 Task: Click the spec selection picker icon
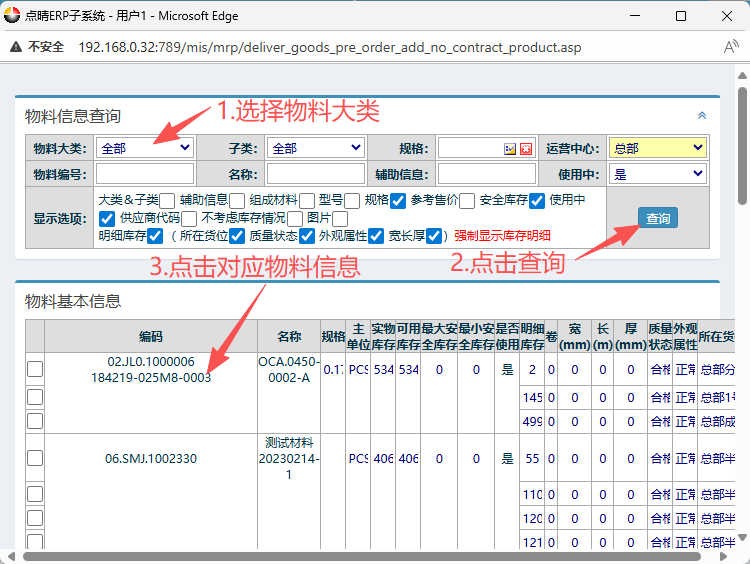tap(510, 149)
